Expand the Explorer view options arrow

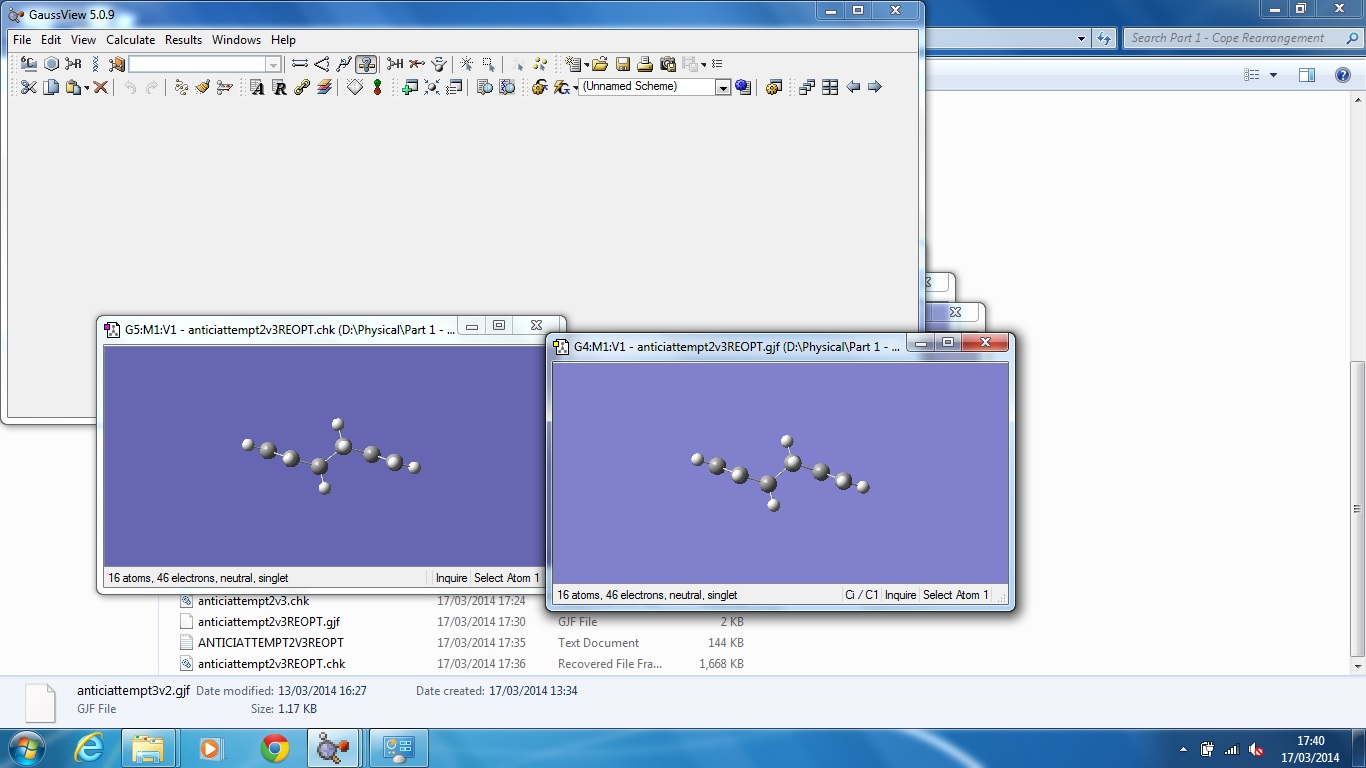pos(1273,75)
